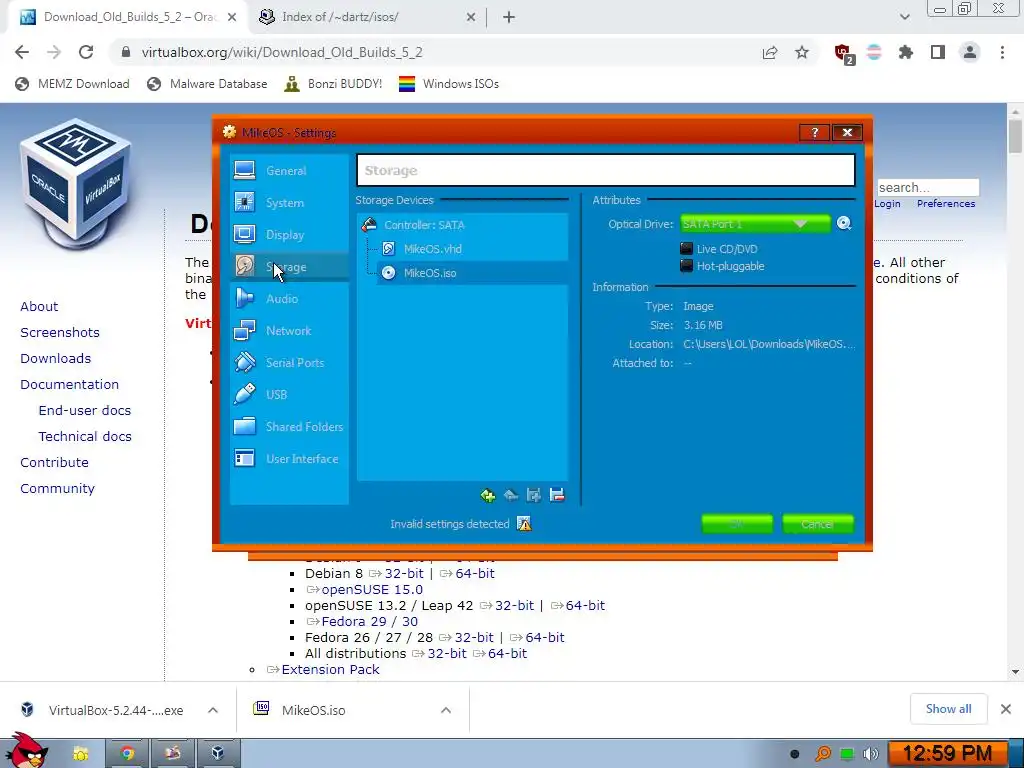The width and height of the screenshot is (1024, 768).
Task: Open MEMZ Download bookmark
Action: pyautogui.click(x=72, y=84)
